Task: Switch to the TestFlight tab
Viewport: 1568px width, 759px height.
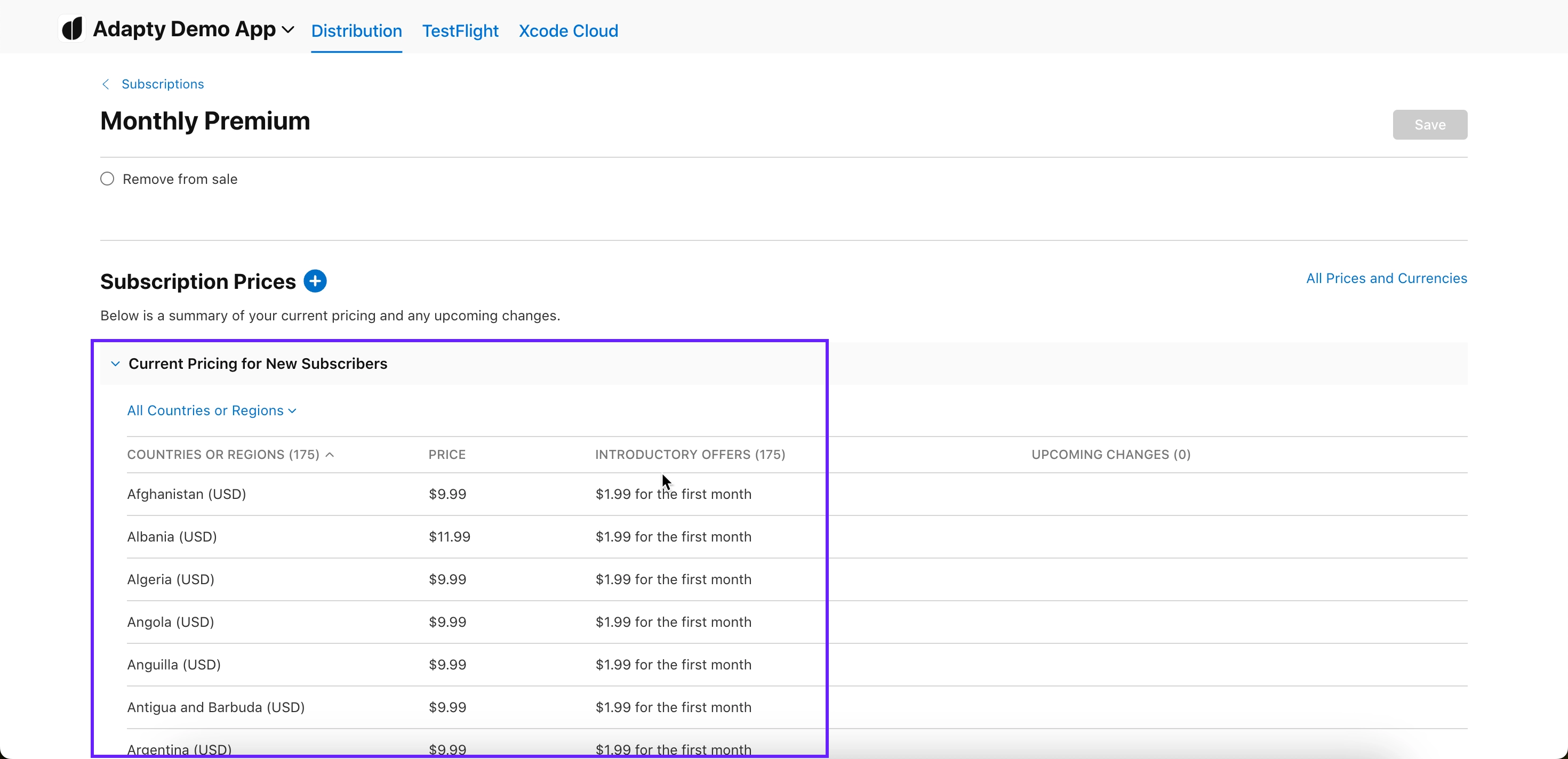Action: [460, 30]
